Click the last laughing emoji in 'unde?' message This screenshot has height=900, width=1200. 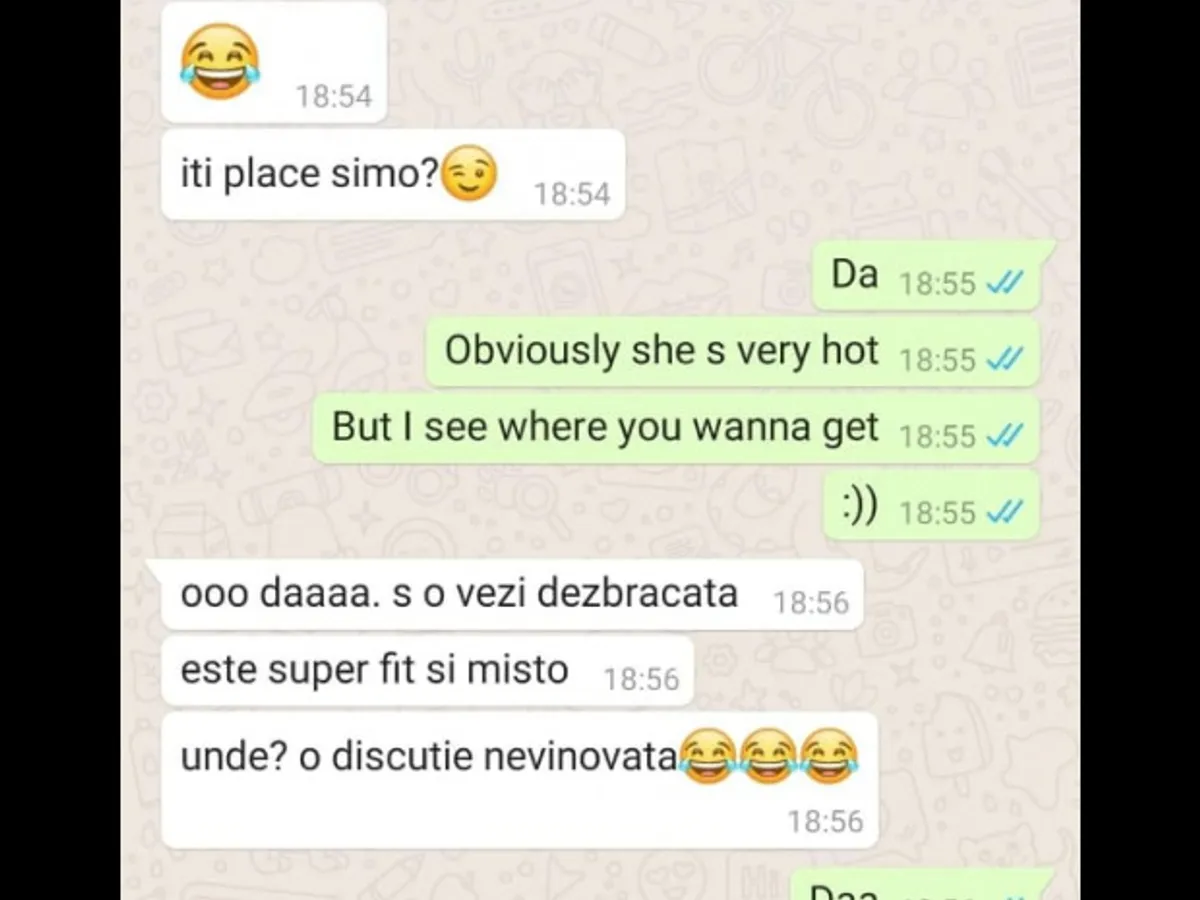click(829, 756)
